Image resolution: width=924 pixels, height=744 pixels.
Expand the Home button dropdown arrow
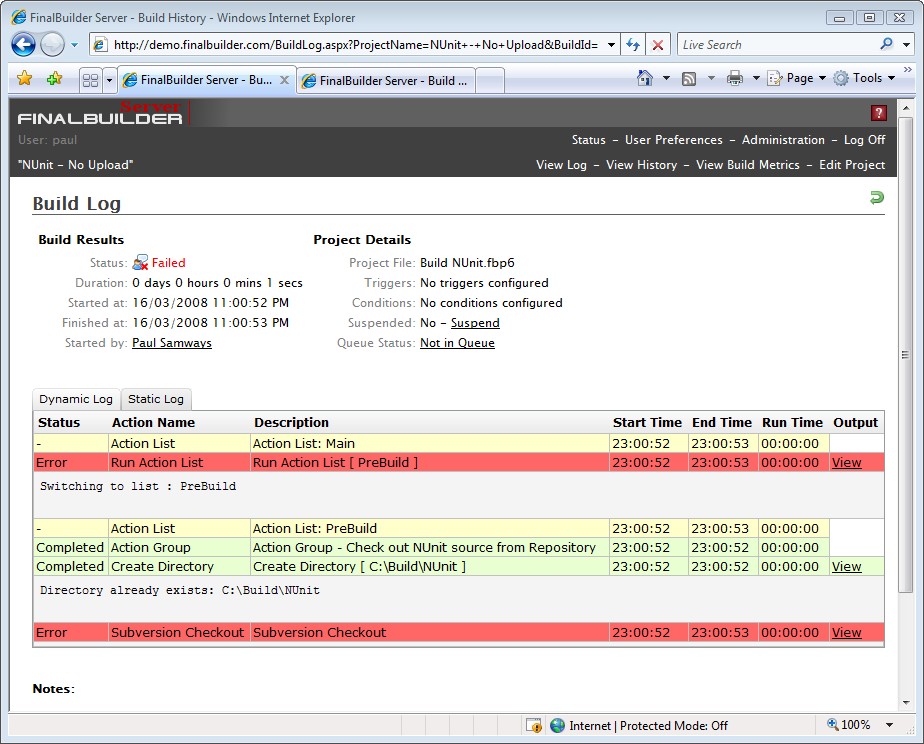tap(666, 78)
